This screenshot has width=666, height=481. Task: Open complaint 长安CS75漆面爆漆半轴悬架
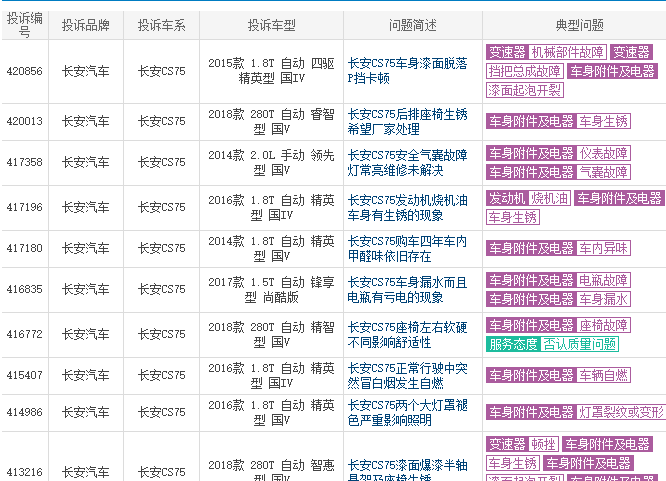coord(407,469)
